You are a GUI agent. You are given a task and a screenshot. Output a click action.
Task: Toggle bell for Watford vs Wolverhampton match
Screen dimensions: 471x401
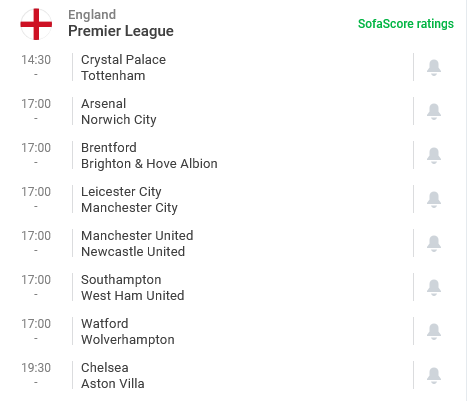(434, 332)
